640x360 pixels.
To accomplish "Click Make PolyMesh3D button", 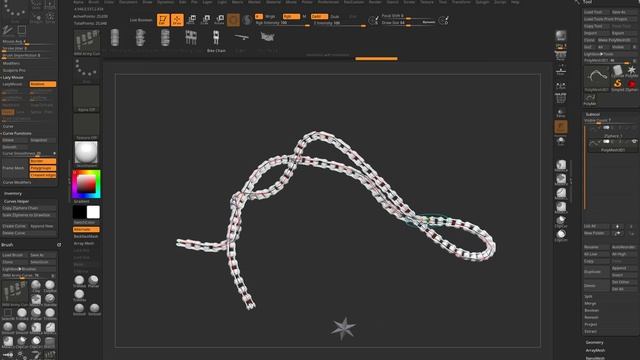I will pyautogui.click(x=617, y=40).
